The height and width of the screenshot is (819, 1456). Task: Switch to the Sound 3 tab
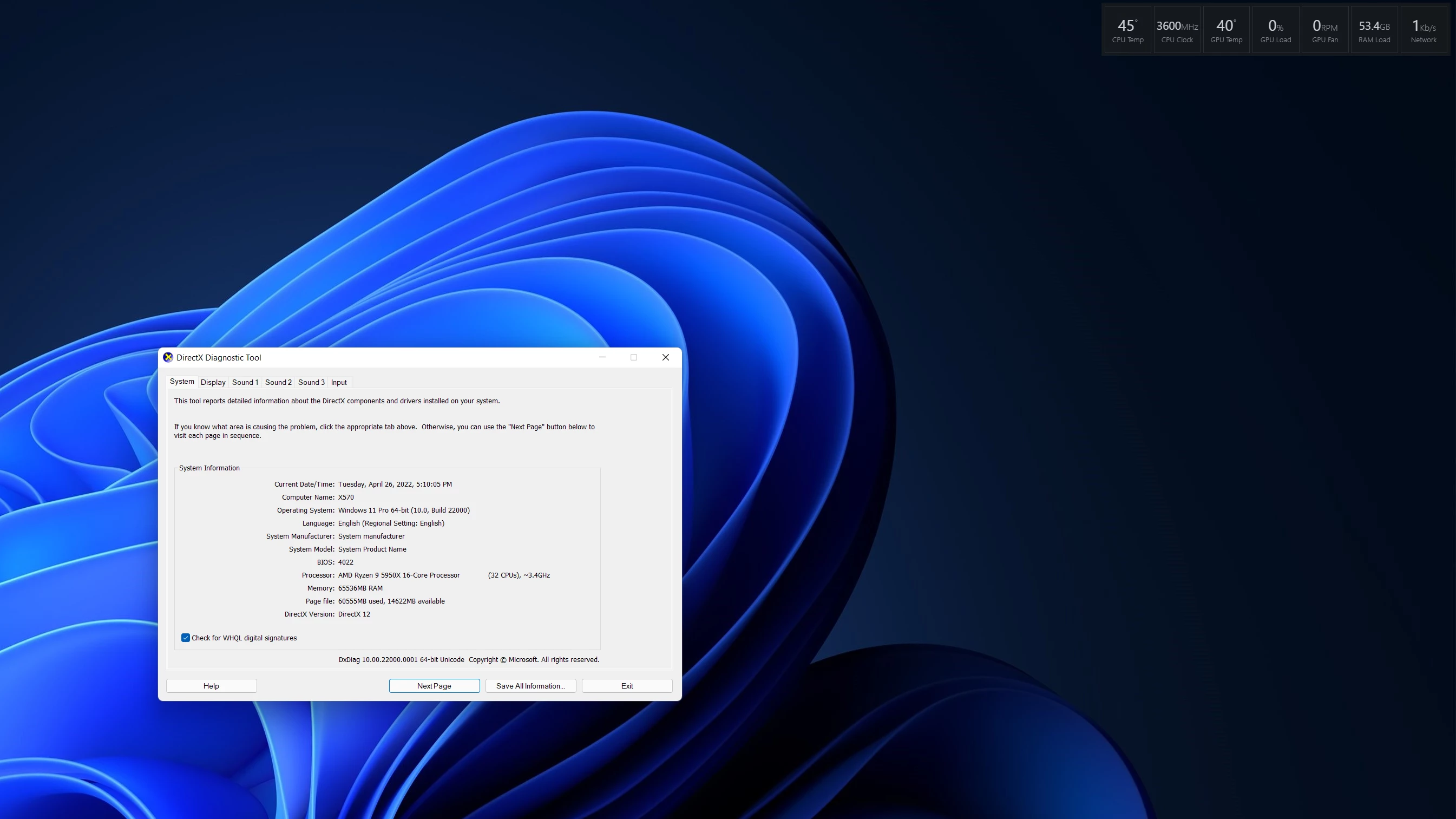click(x=311, y=382)
